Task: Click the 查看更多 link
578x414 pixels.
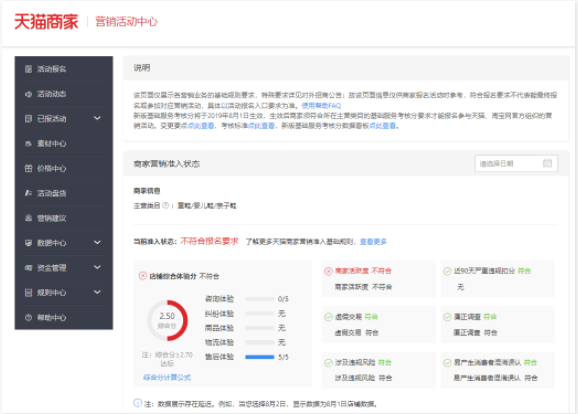Action: click(x=373, y=242)
